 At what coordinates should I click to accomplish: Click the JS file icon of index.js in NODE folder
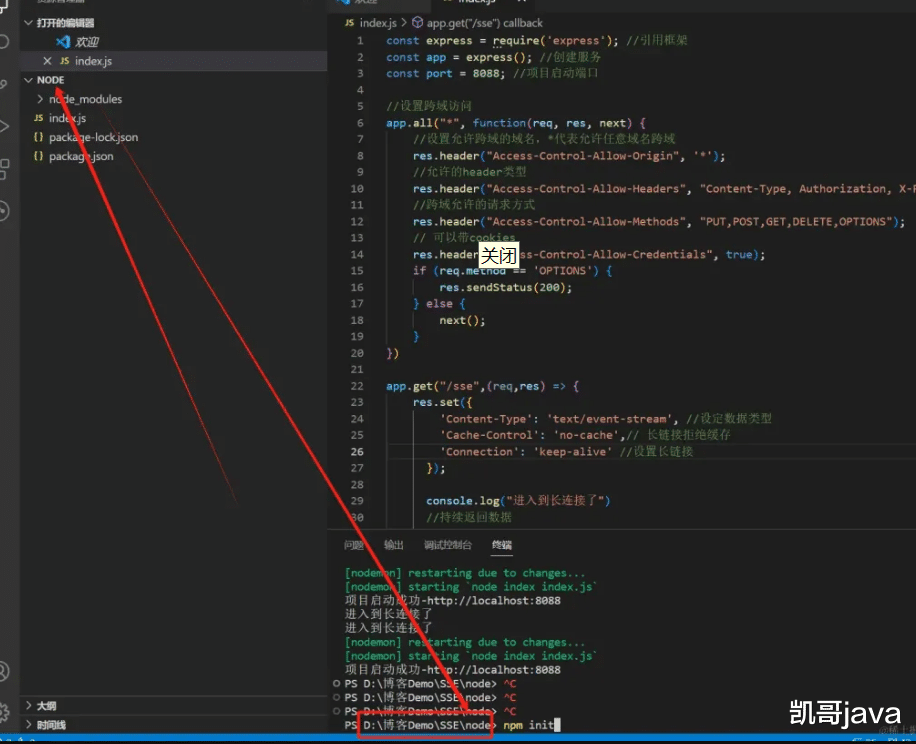[39, 118]
